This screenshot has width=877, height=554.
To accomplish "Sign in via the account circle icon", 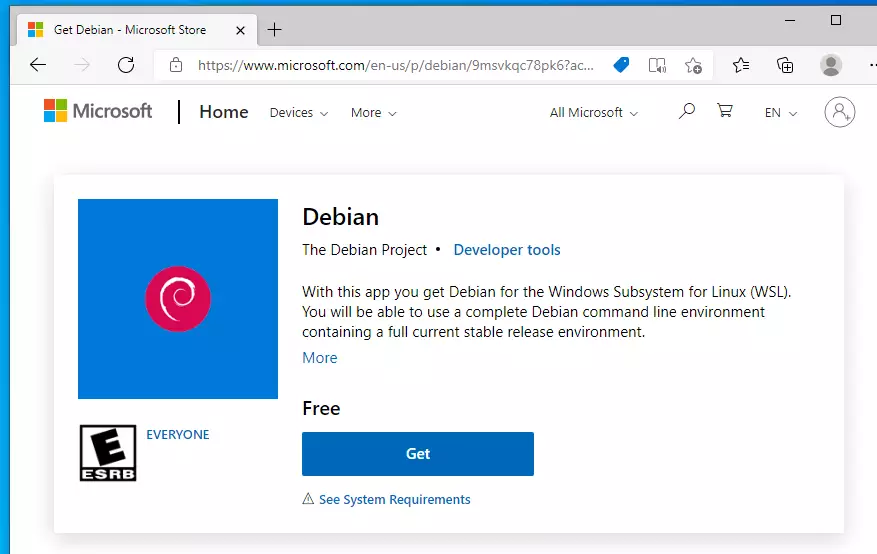I will [840, 112].
